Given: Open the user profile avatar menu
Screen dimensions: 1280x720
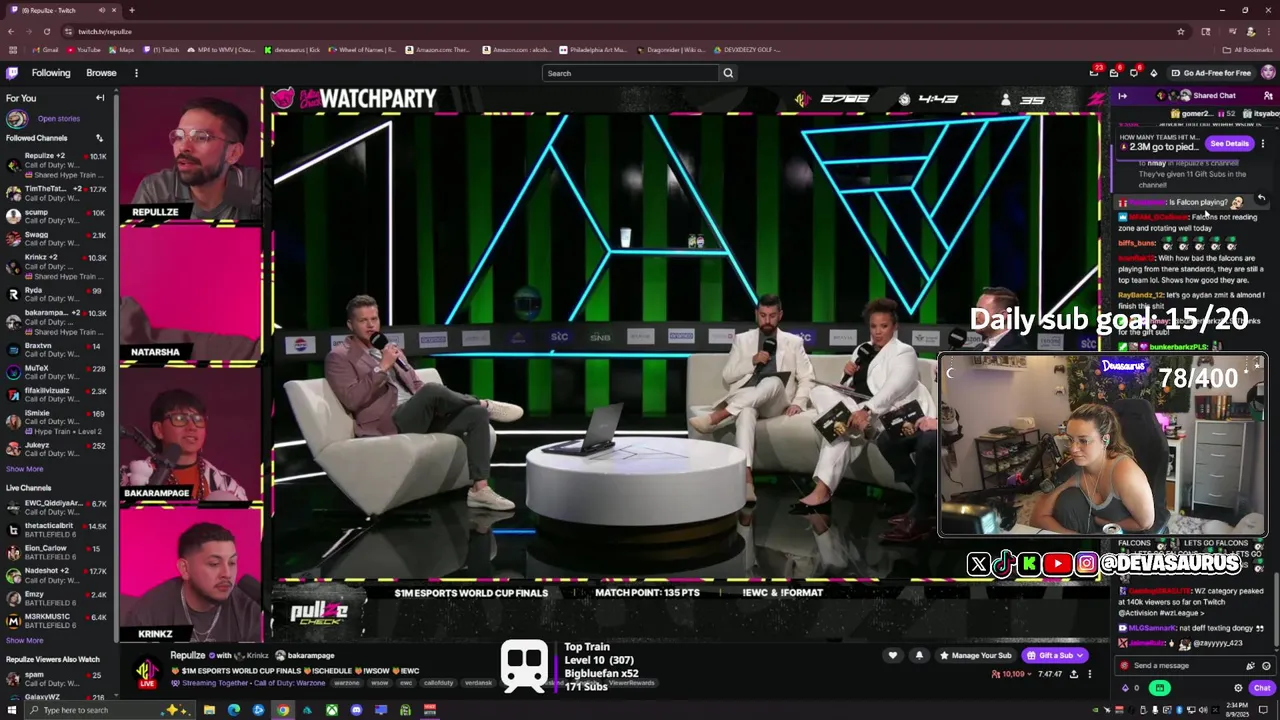Looking at the screenshot, I should [x=1268, y=73].
